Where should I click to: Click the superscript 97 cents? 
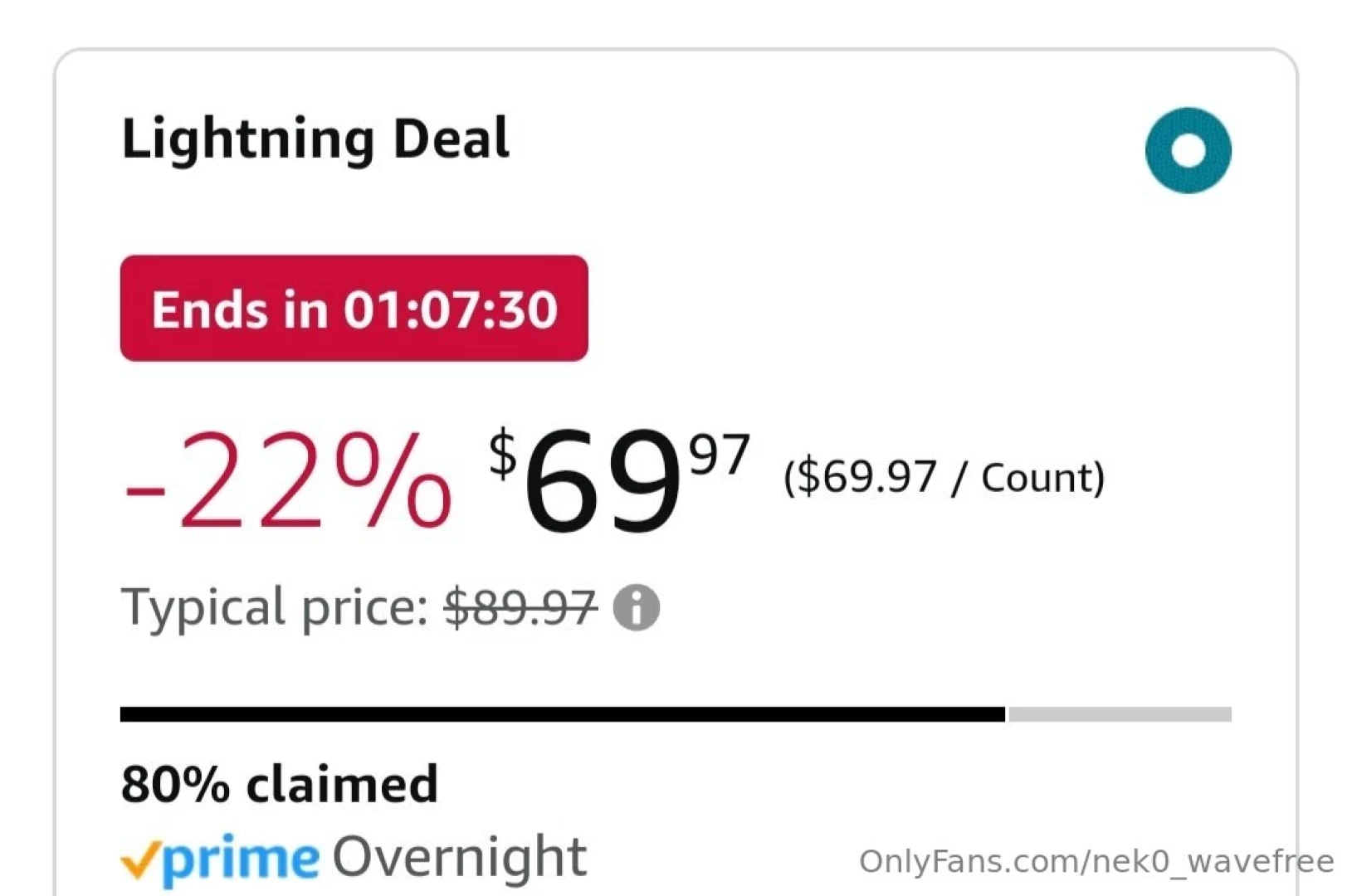[x=720, y=455]
